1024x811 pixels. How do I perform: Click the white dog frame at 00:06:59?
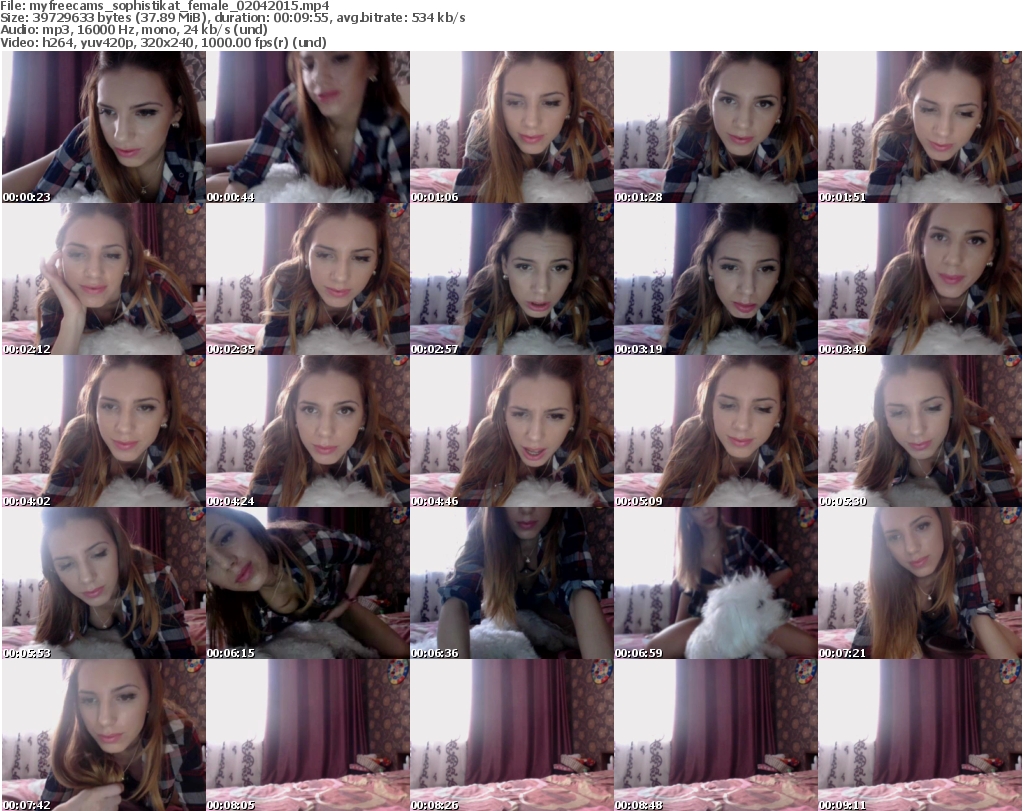[716, 583]
